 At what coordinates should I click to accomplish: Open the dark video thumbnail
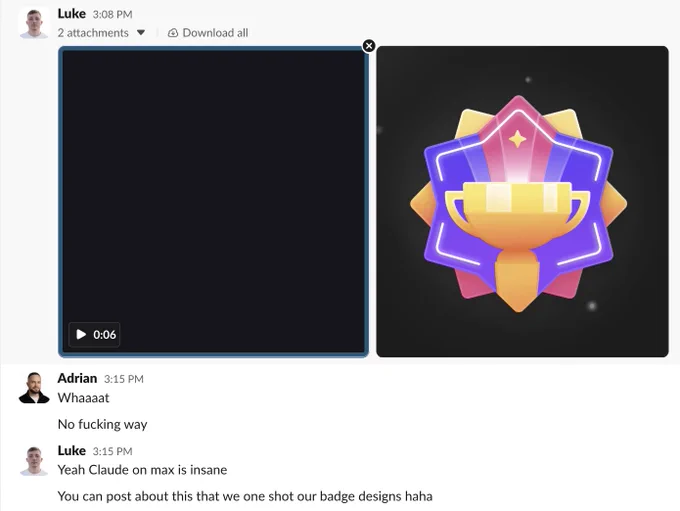pyautogui.click(x=213, y=202)
